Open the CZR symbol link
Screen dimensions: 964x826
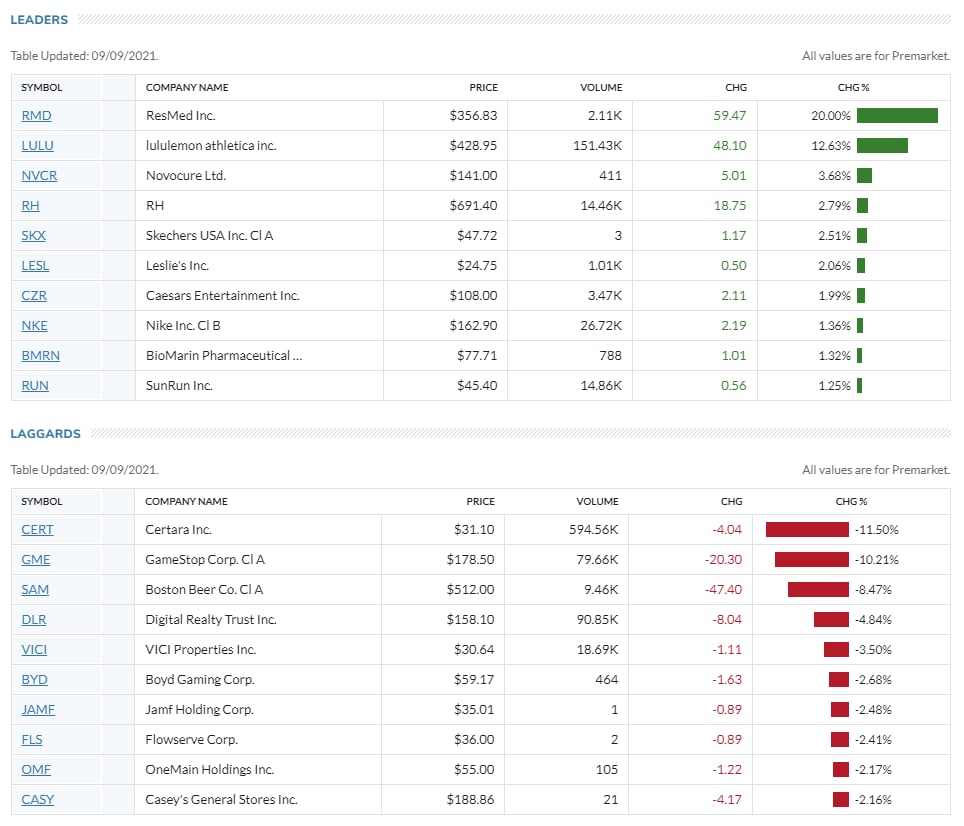[34, 296]
